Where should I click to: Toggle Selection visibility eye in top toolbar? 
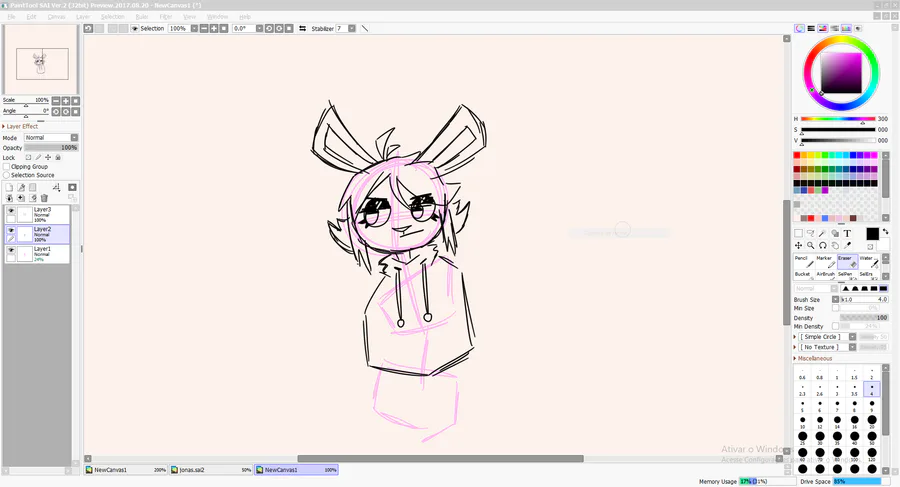click(x=135, y=28)
